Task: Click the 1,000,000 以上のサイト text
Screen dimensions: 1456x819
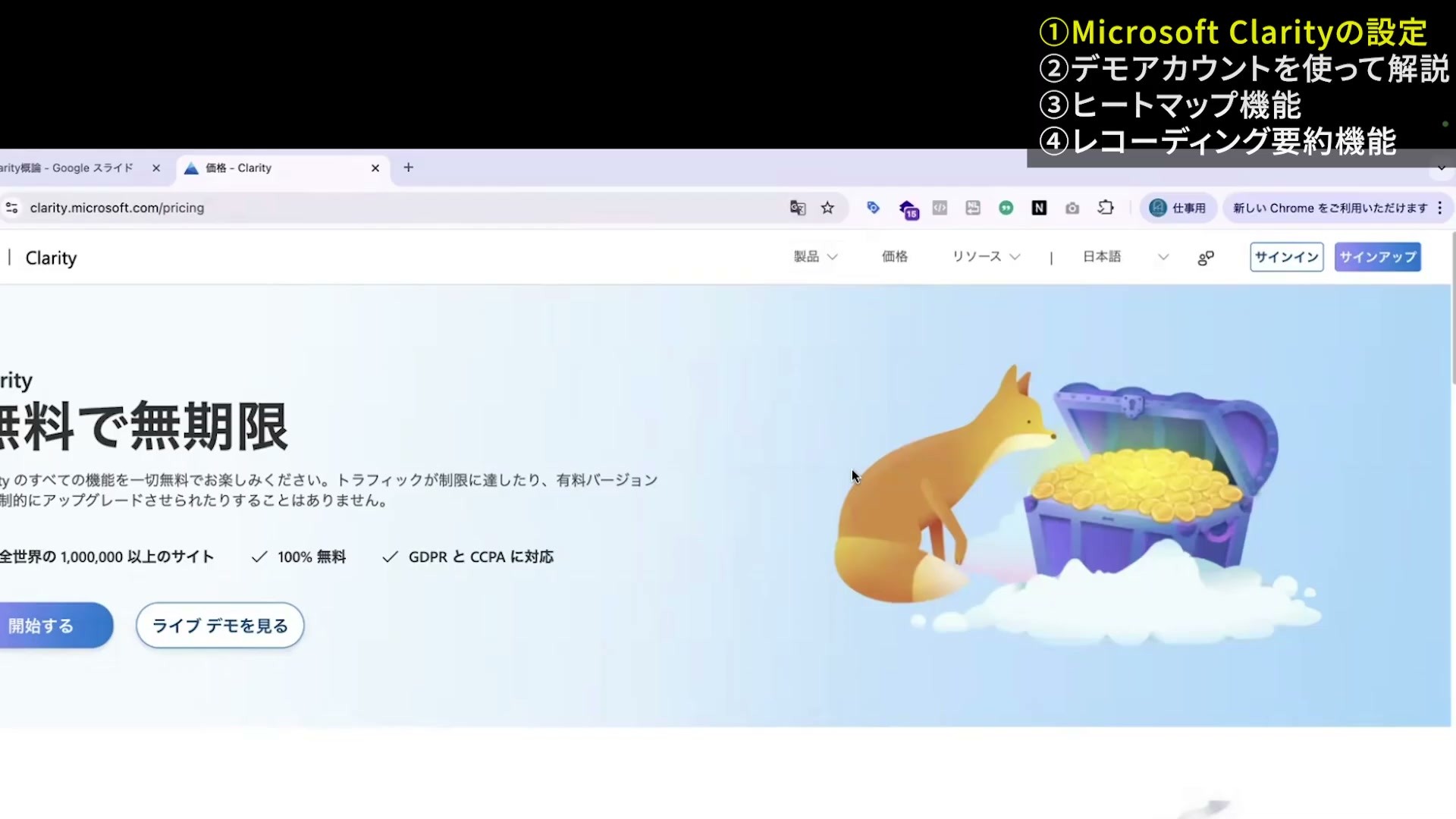Action: click(x=137, y=557)
